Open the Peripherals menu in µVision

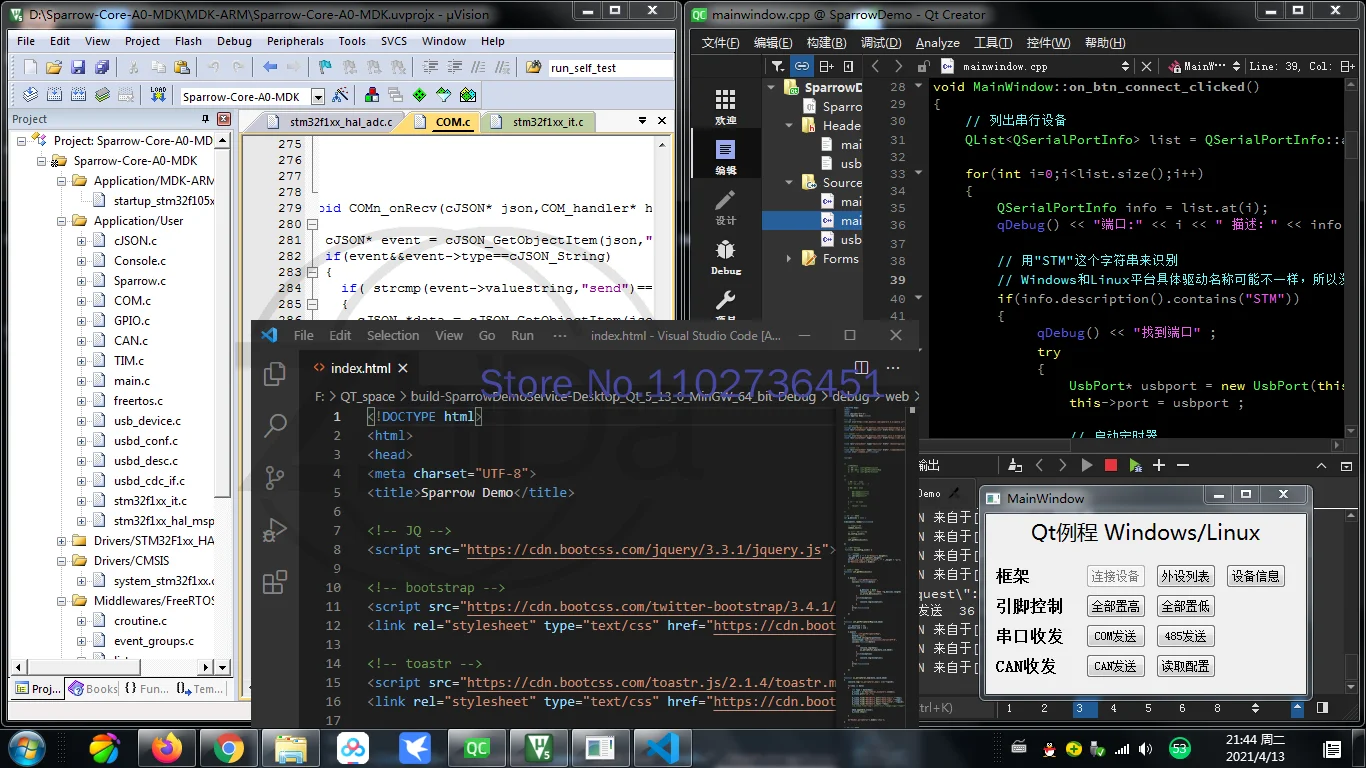[x=295, y=41]
